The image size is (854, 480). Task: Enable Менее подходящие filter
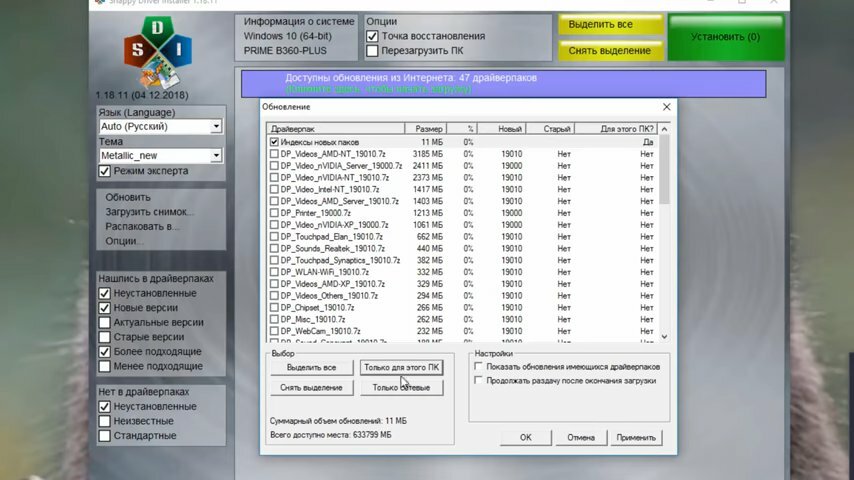105,367
